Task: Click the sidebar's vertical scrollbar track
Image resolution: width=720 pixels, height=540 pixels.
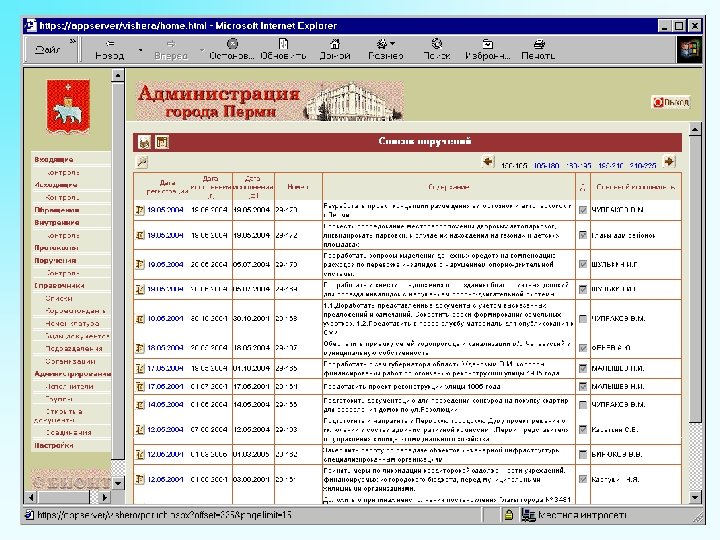Action: [118, 467]
